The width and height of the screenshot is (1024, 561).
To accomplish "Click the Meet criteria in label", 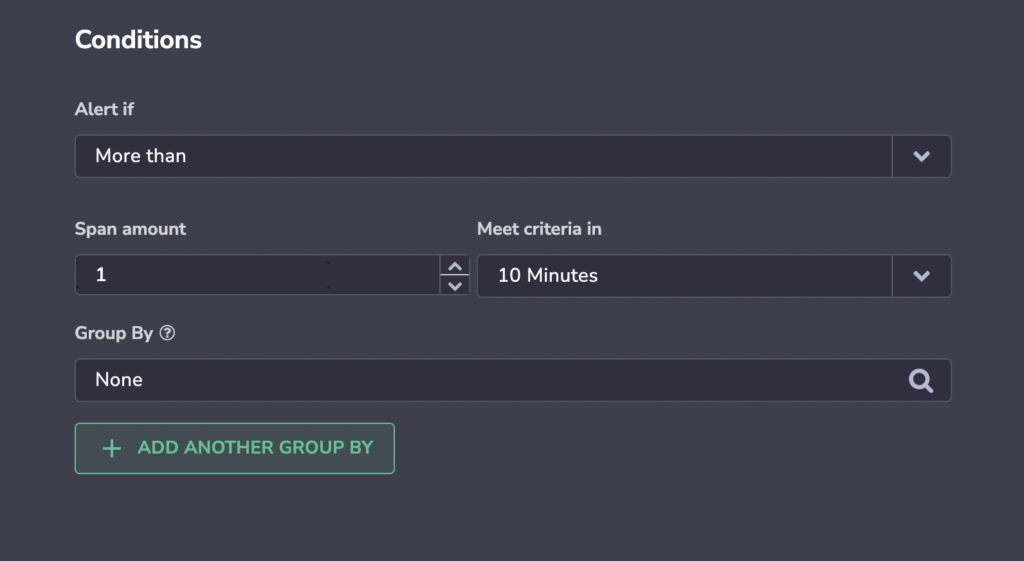I will (539, 229).
